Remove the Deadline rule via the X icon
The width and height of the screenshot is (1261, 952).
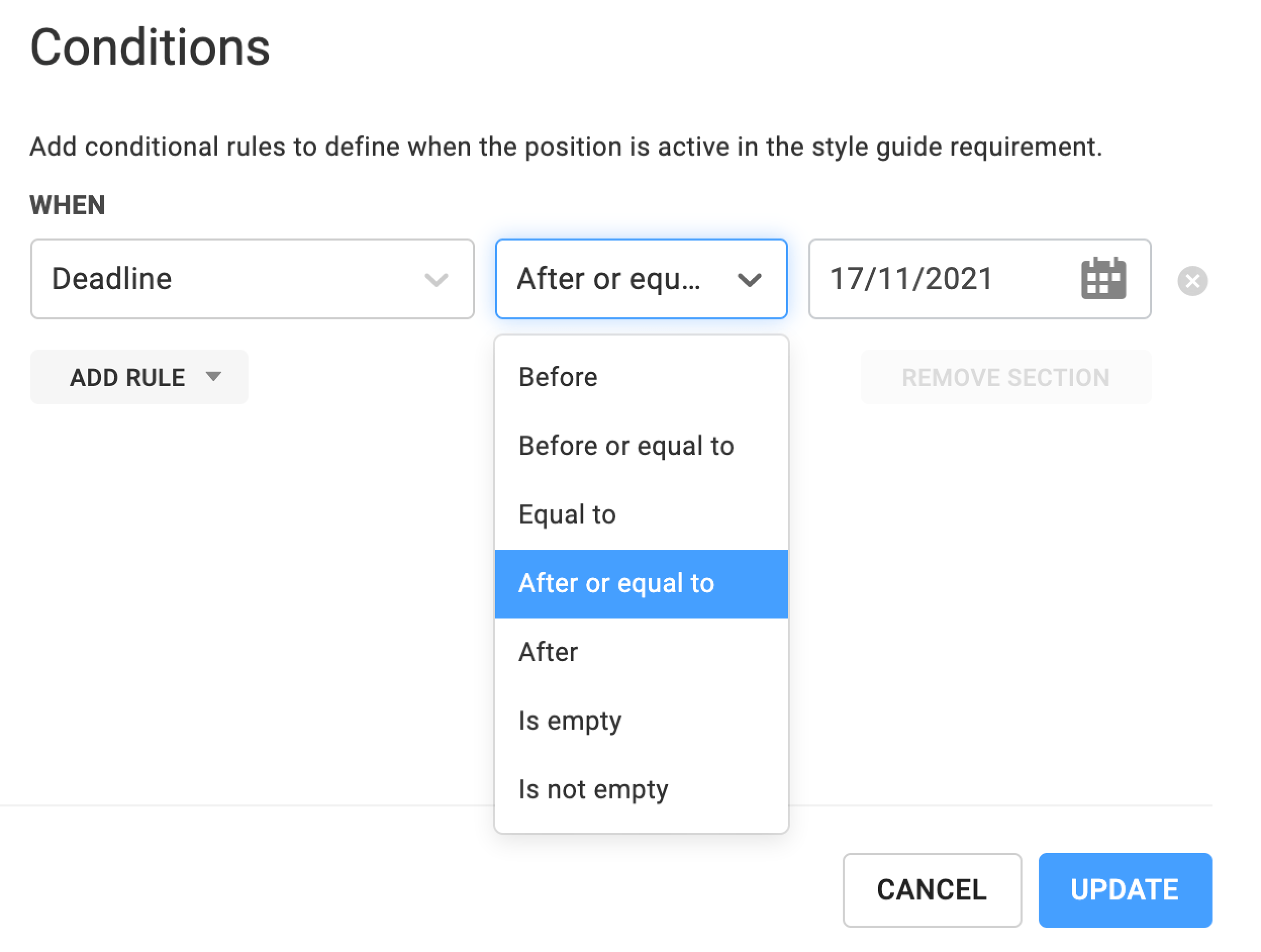click(x=1193, y=280)
